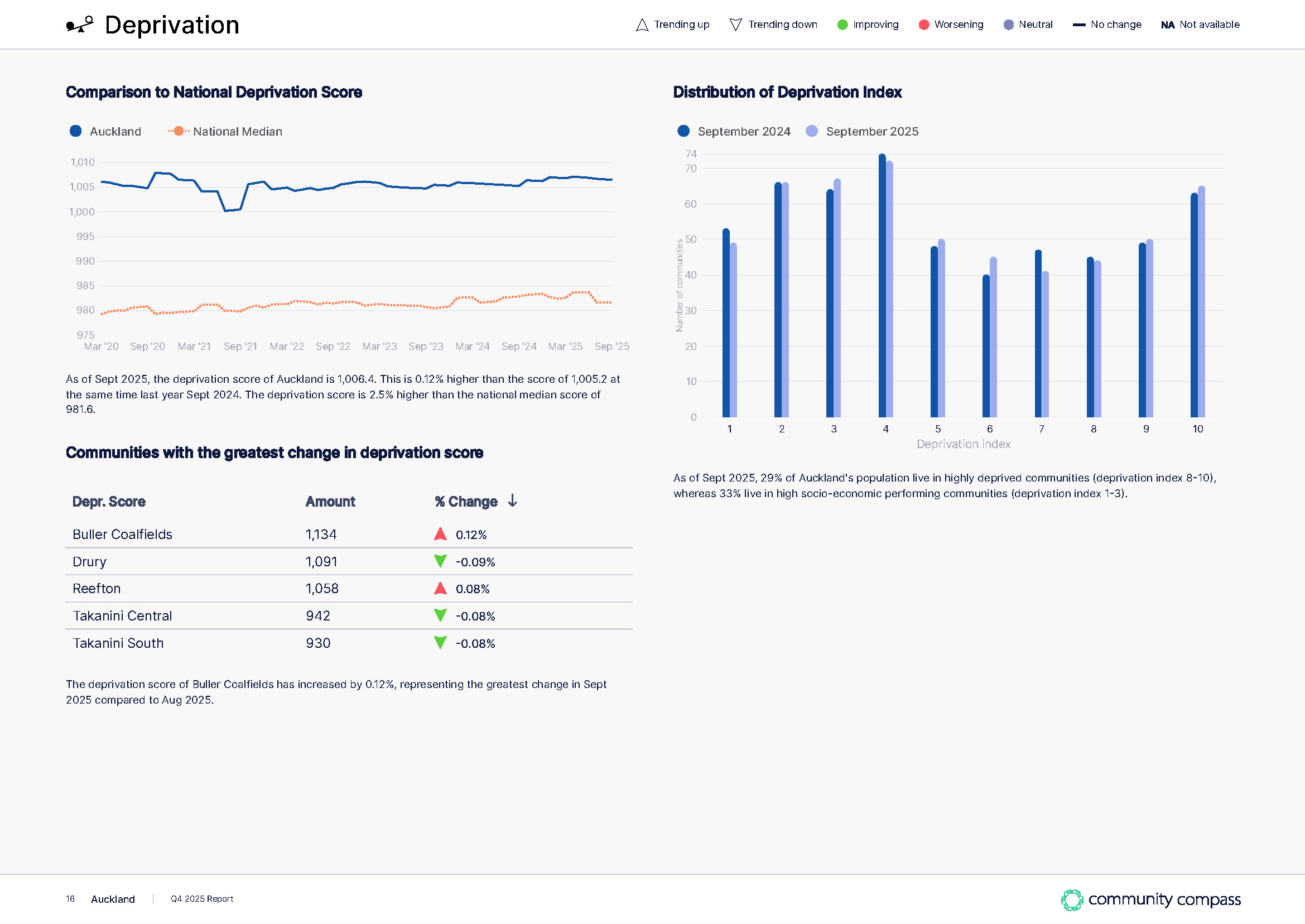Image resolution: width=1305 pixels, height=924 pixels.
Task: Click the sort arrow beside % Change
Action: (x=513, y=501)
